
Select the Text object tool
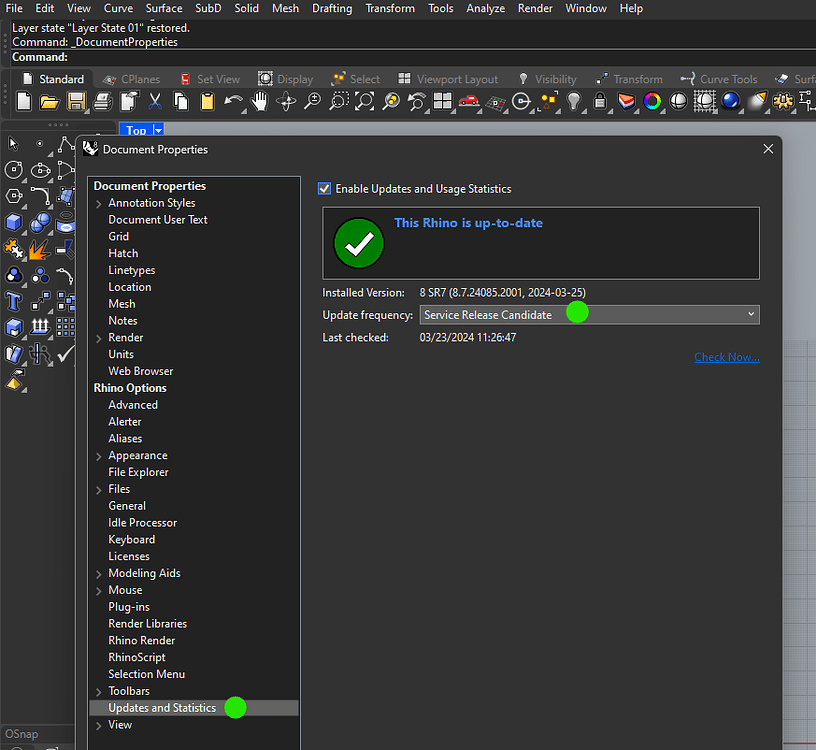click(12, 302)
